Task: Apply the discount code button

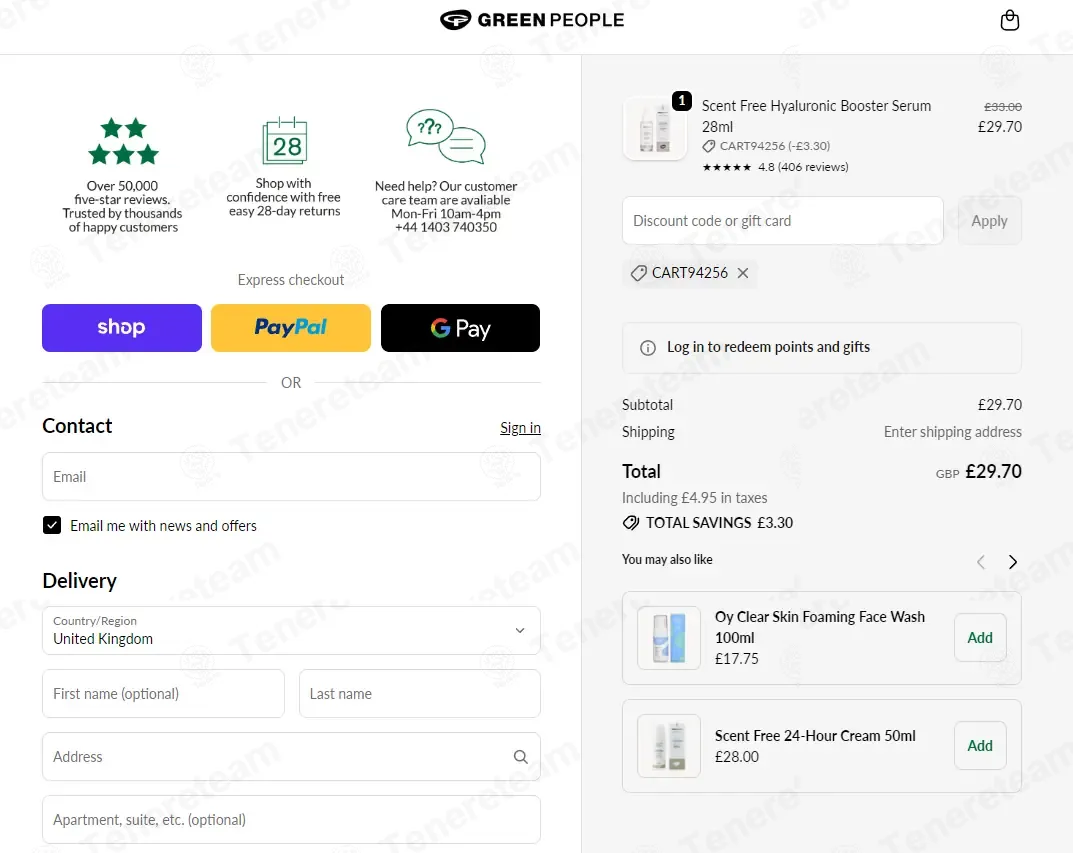Action: (990, 220)
